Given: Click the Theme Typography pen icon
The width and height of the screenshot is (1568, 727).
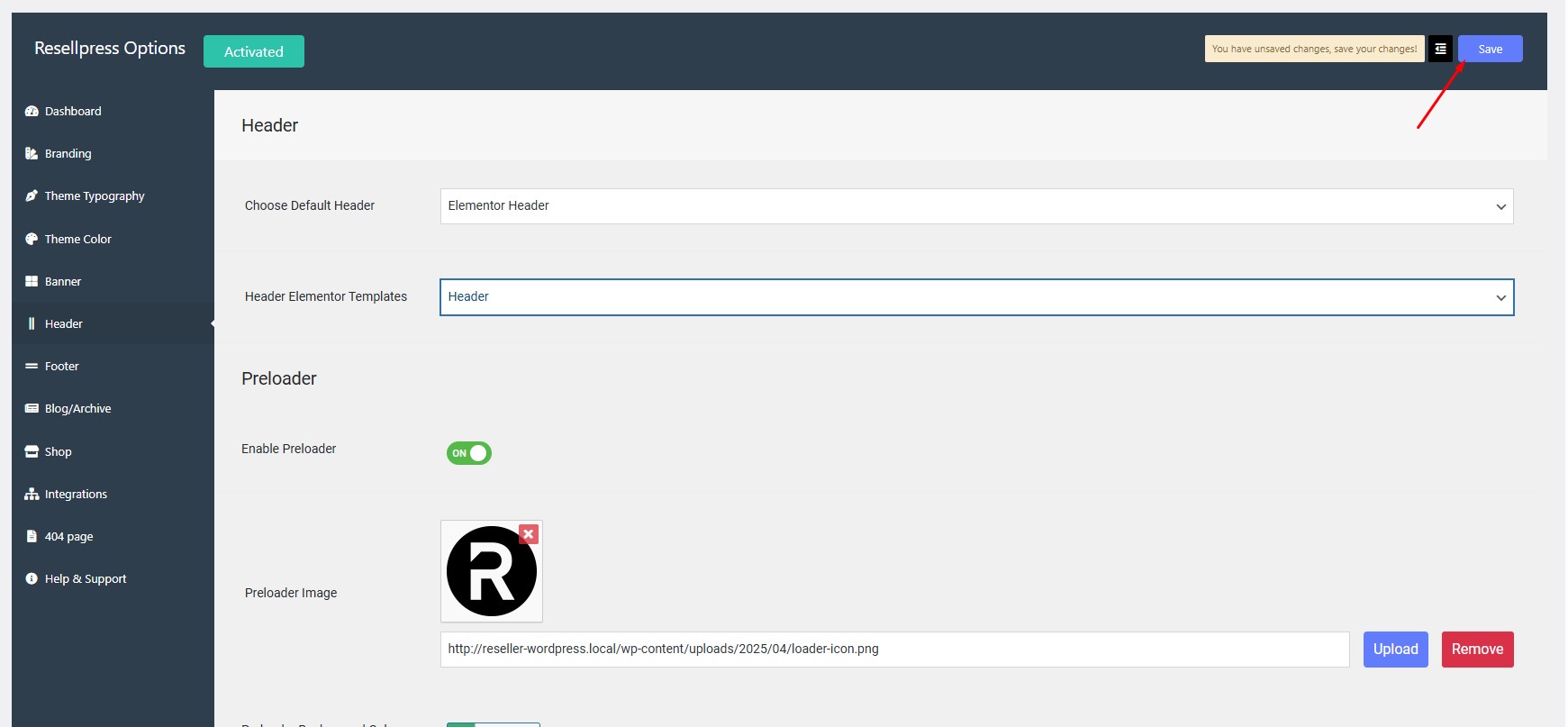Looking at the screenshot, I should [x=32, y=196].
